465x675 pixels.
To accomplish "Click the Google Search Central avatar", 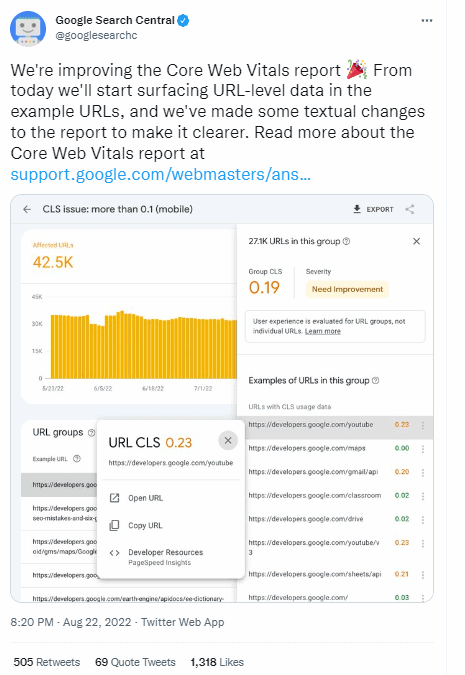I will (28, 29).
